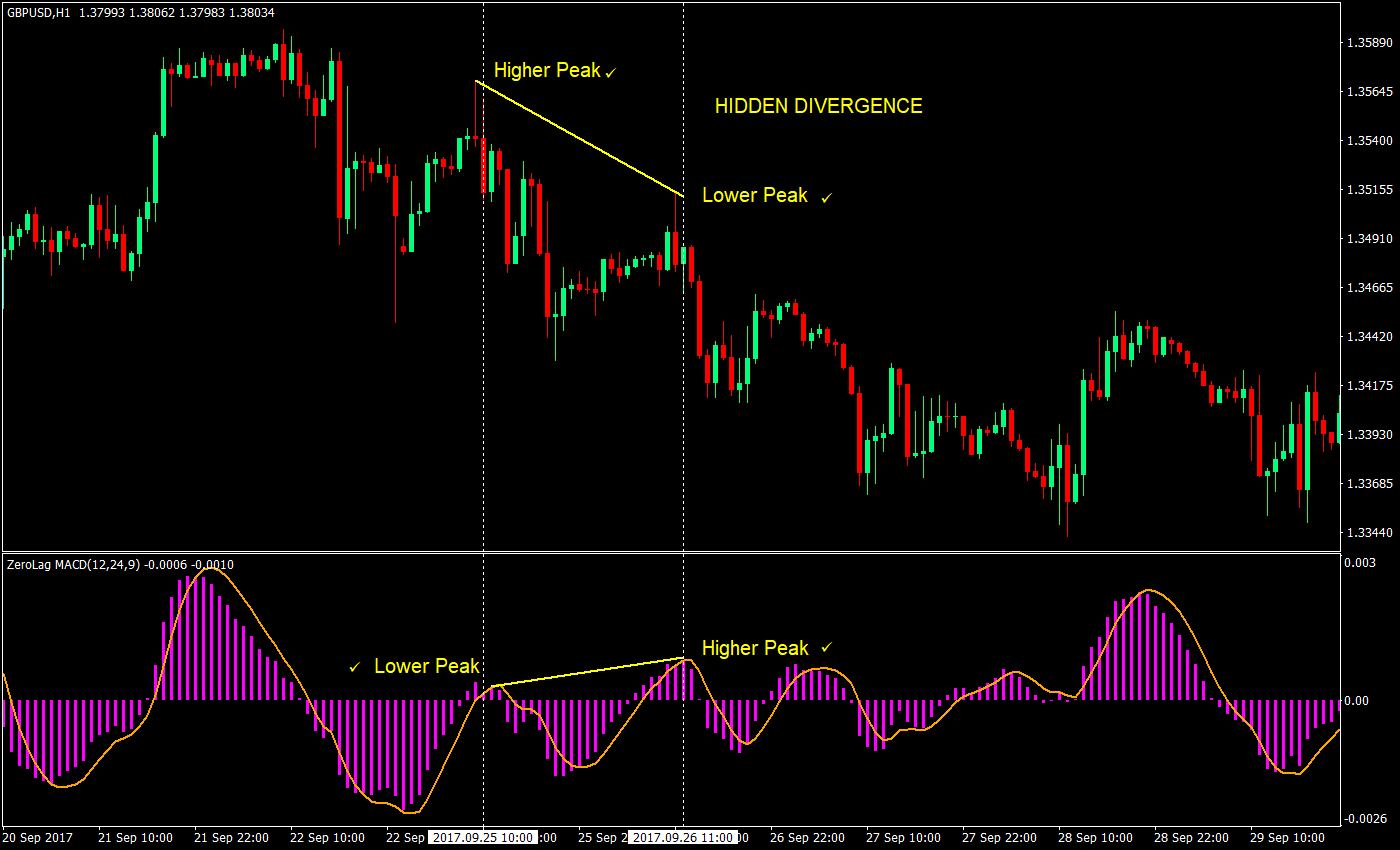Screen dimensions: 1400x850
Task: Click the 21 Sep 10:00 time label
Action: [x=135, y=837]
